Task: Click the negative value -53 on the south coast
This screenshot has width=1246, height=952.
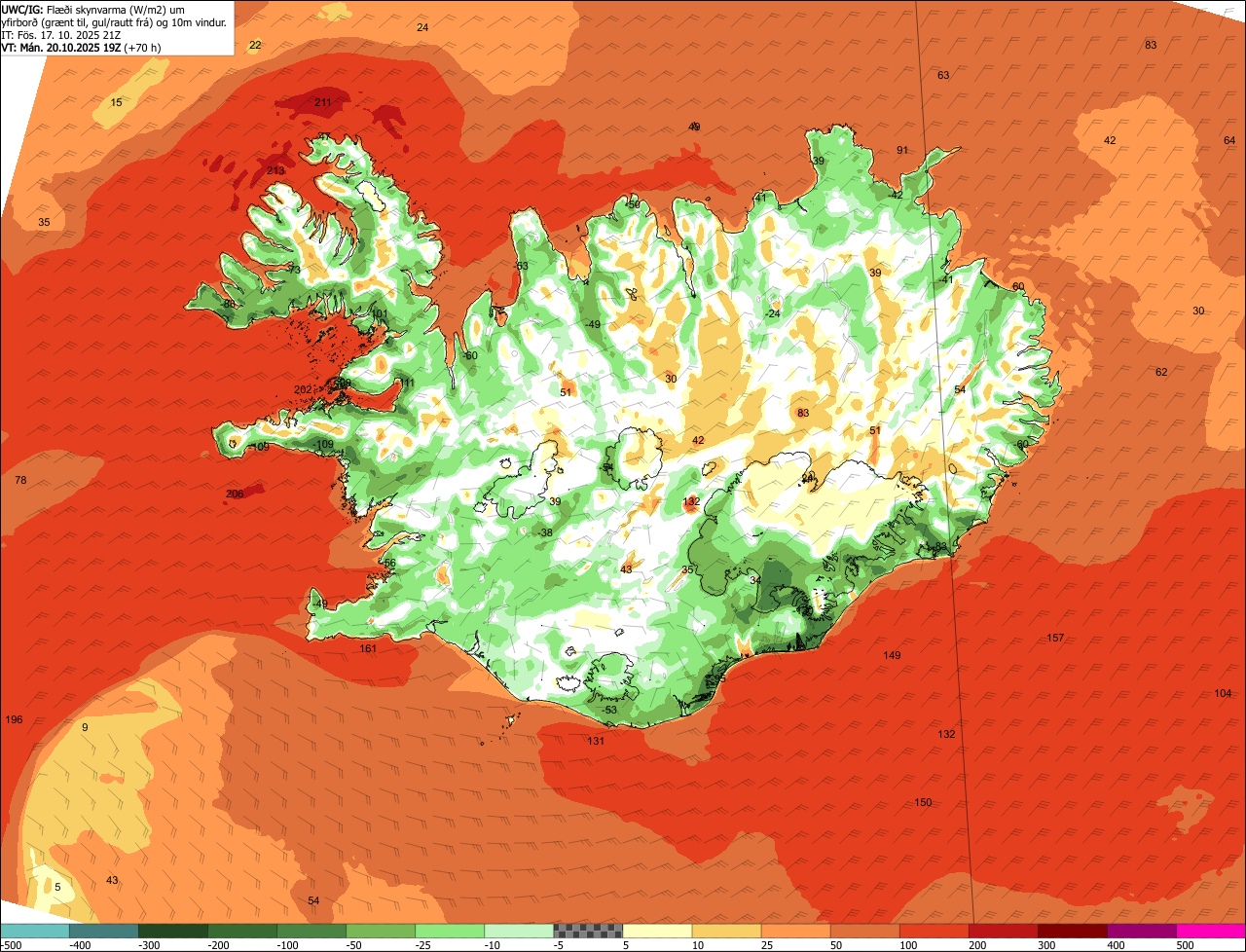Action: pos(609,711)
